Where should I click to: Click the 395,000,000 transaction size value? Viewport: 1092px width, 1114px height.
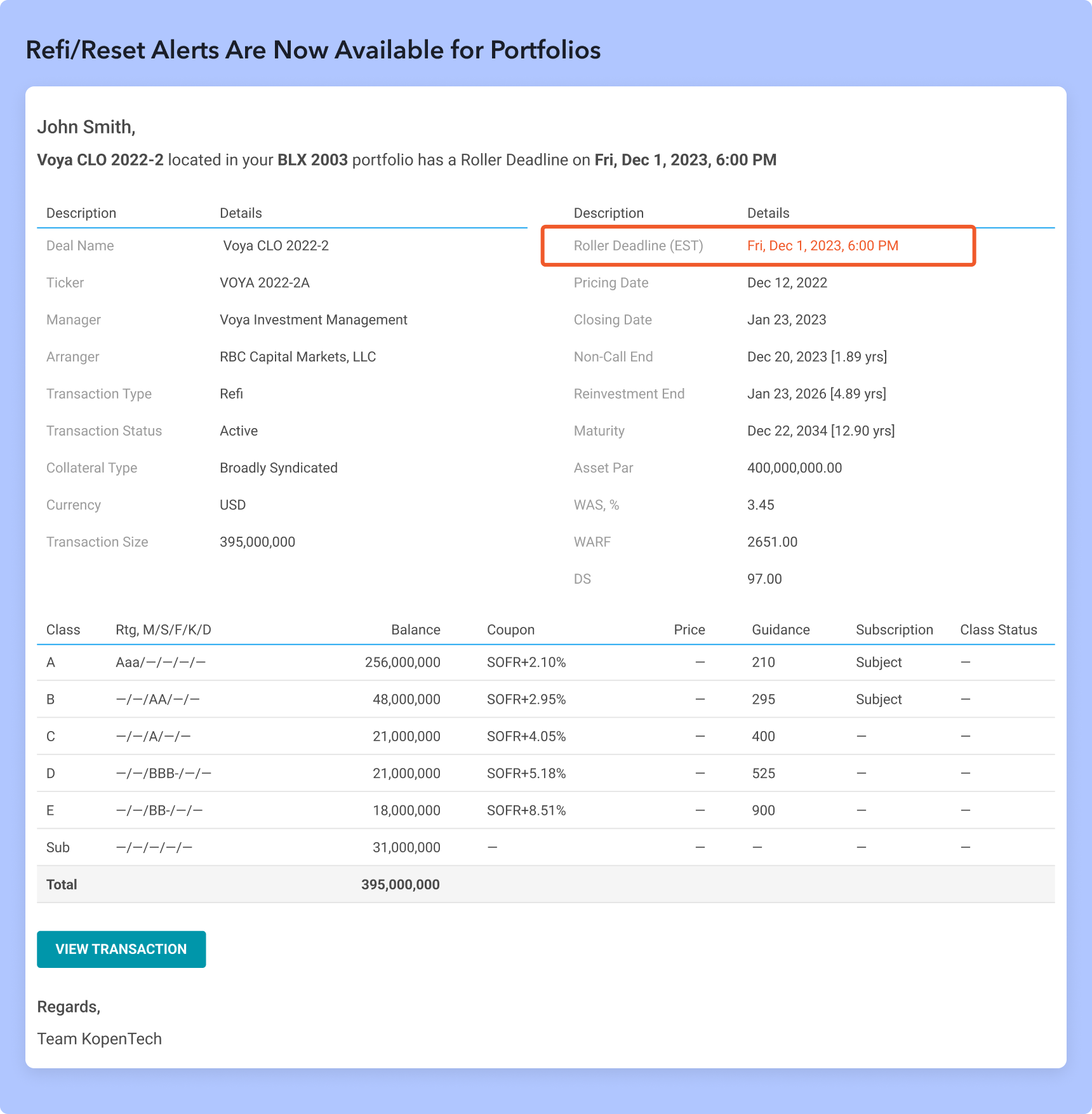257,542
